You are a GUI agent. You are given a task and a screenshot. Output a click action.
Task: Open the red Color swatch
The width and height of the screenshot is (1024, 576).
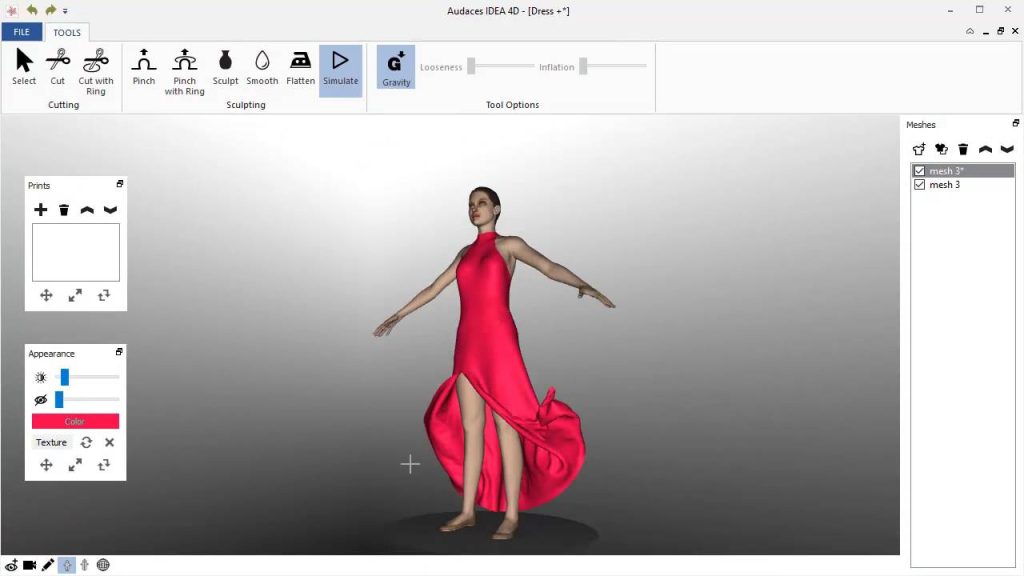[x=75, y=422]
